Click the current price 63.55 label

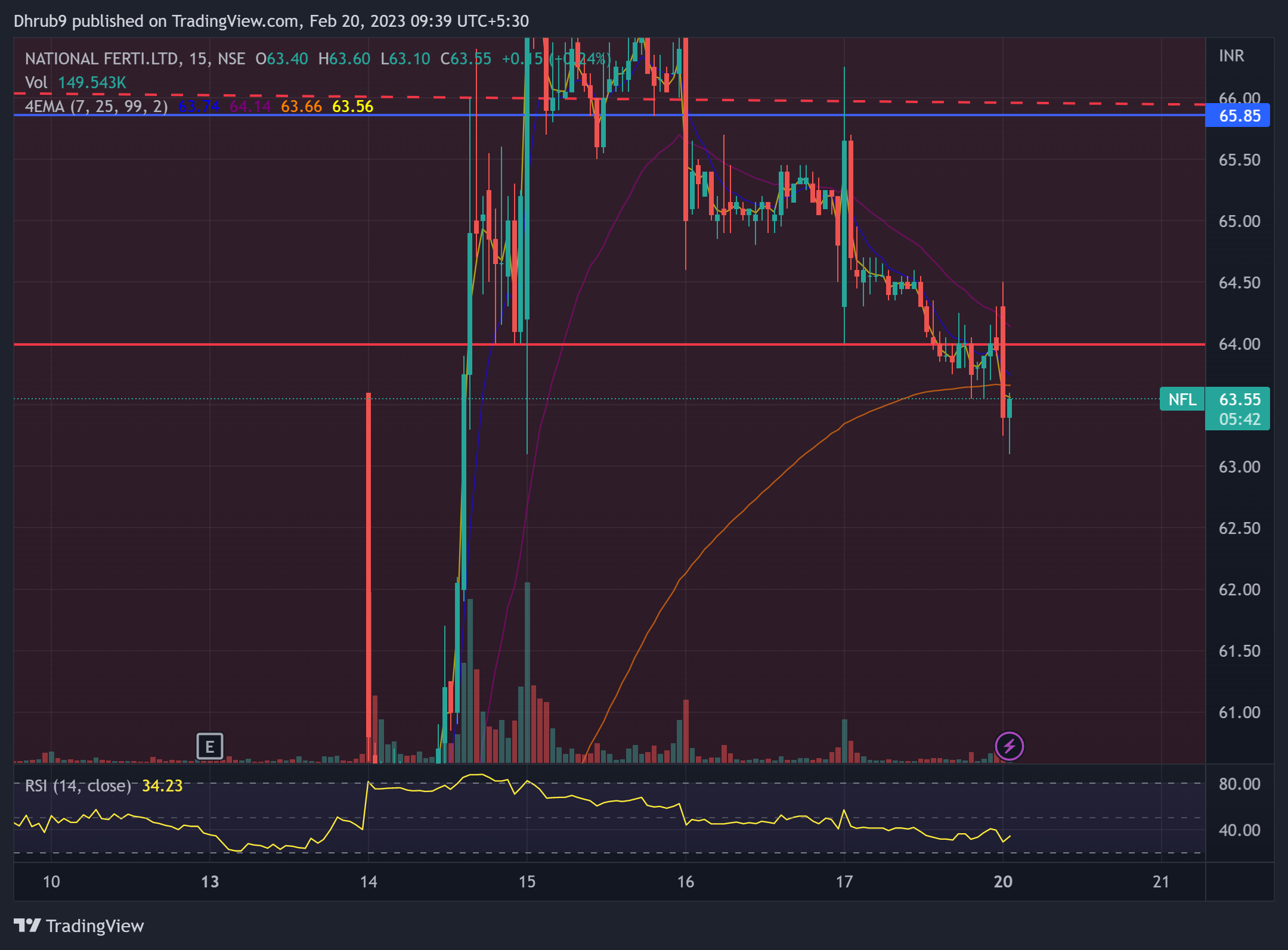[x=1239, y=399]
